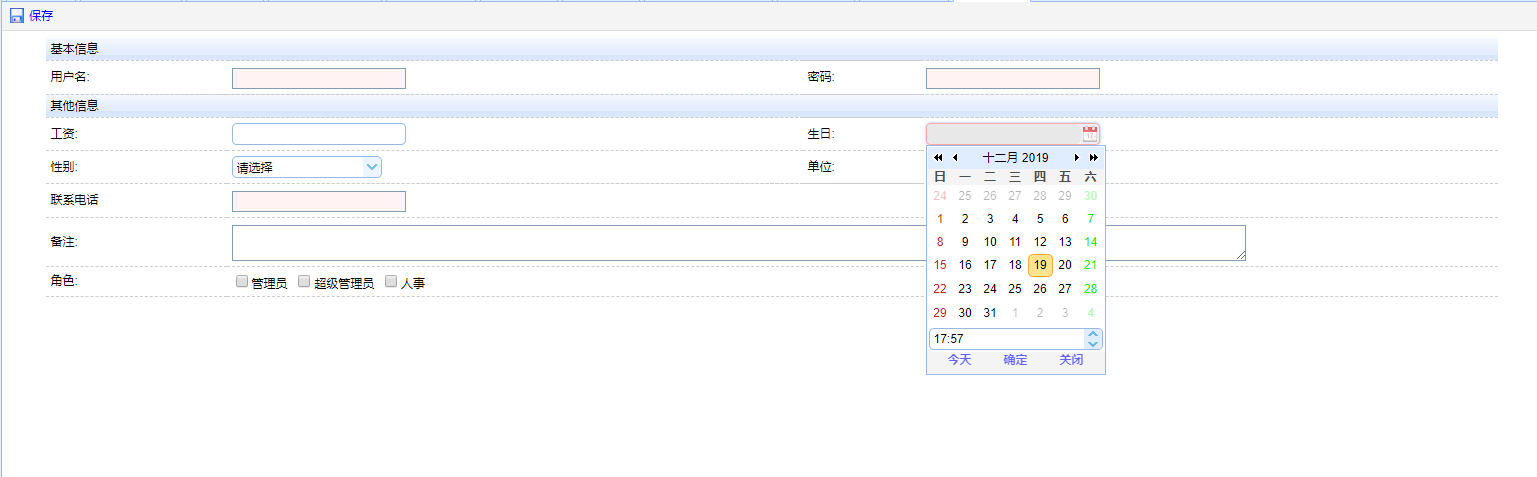Select day 21 in the calendar
This screenshot has width=1537, height=477.
point(1090,265)
